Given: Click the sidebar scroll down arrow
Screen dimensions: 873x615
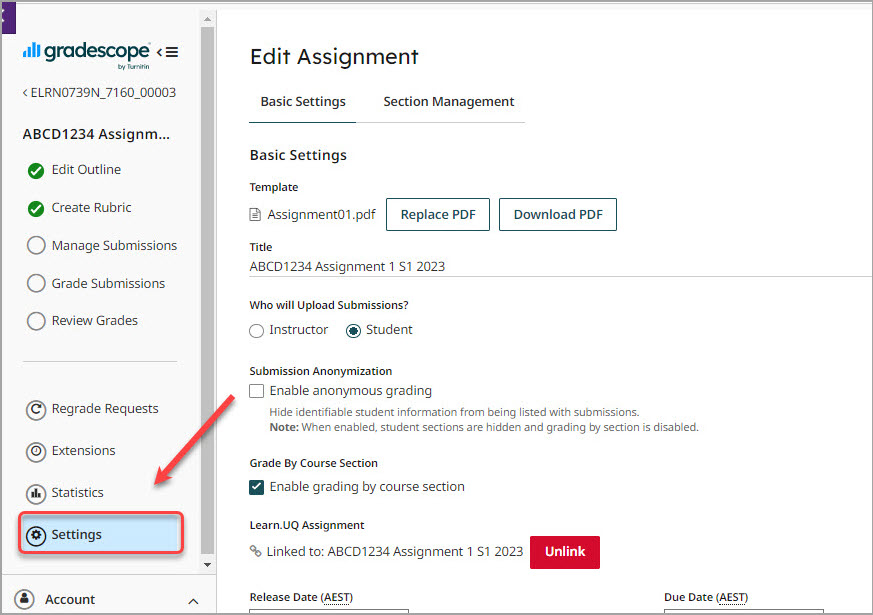Looking at the screenshot, I should tap(207, 565).
